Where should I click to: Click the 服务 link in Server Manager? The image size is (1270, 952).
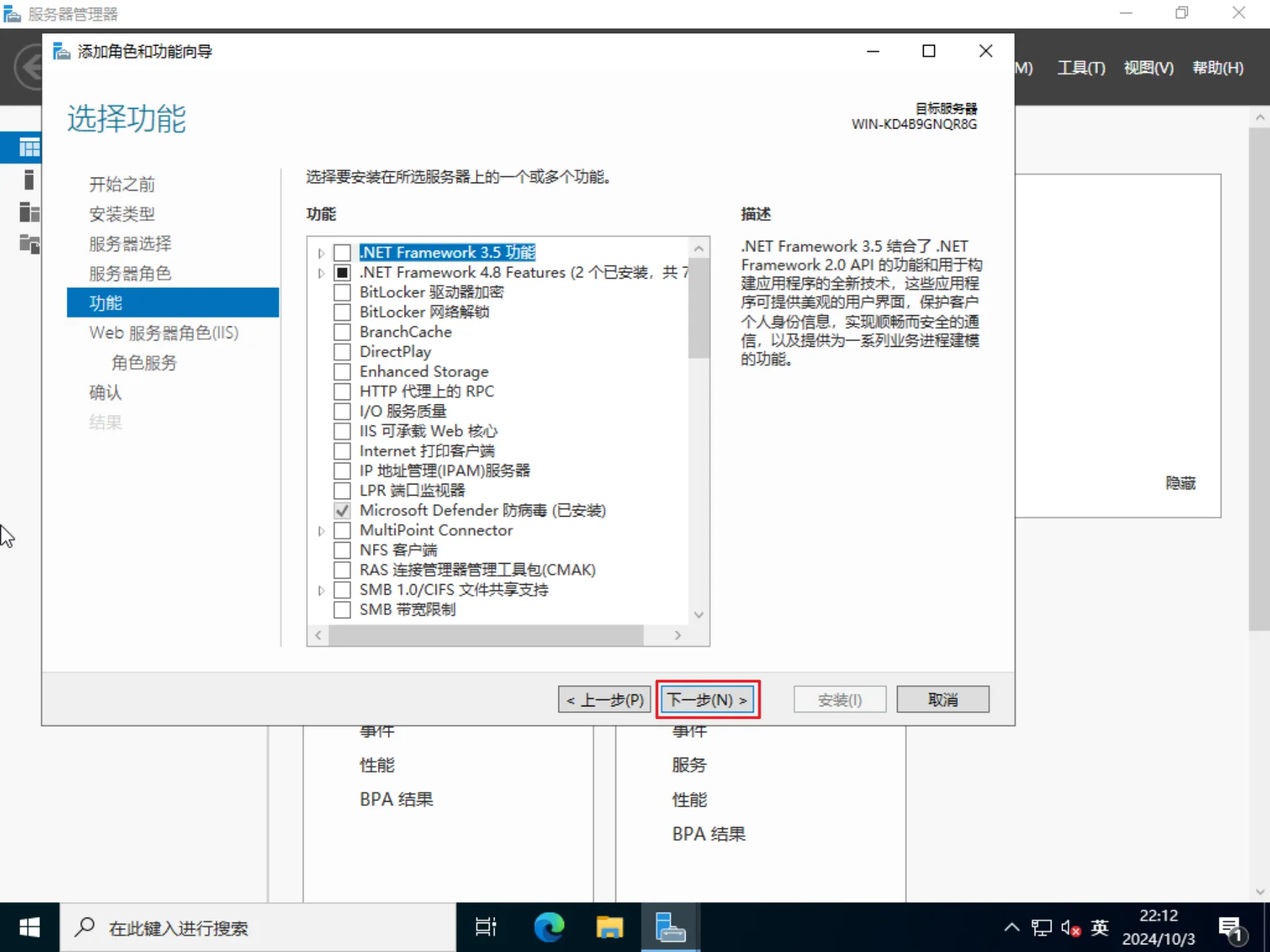[x=689, y=765]
